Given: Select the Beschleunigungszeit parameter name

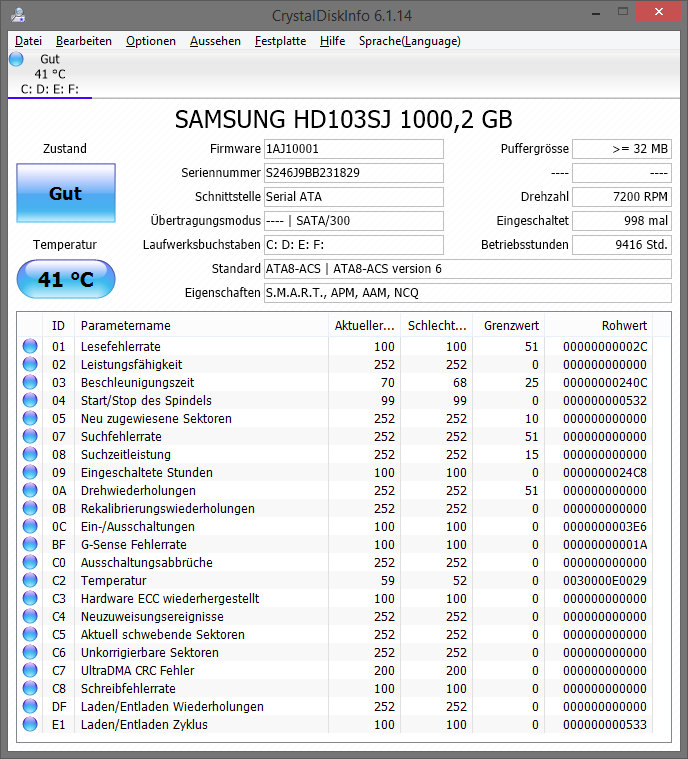Looking at the screenshot, I should click(x=137, y=382).
